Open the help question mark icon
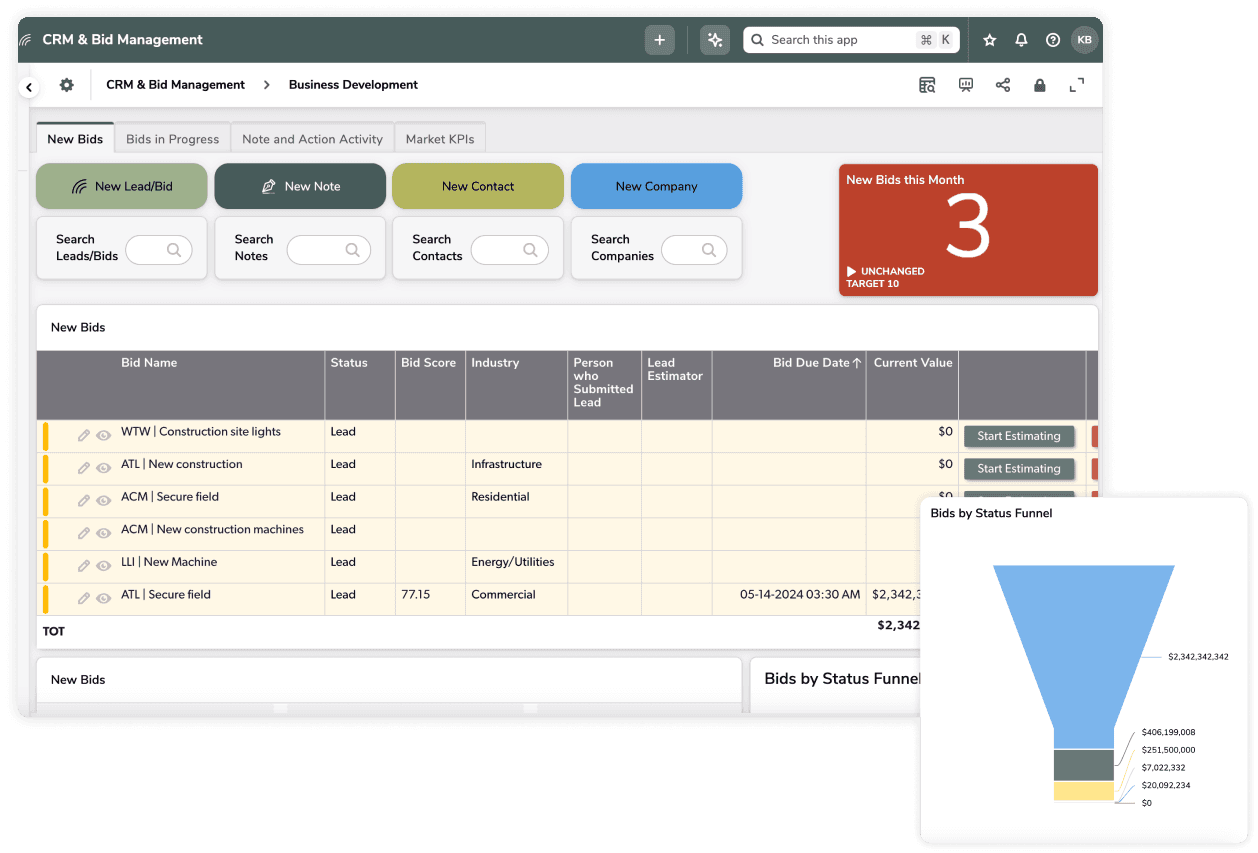1258x853 pixels. coord(1052,40)
